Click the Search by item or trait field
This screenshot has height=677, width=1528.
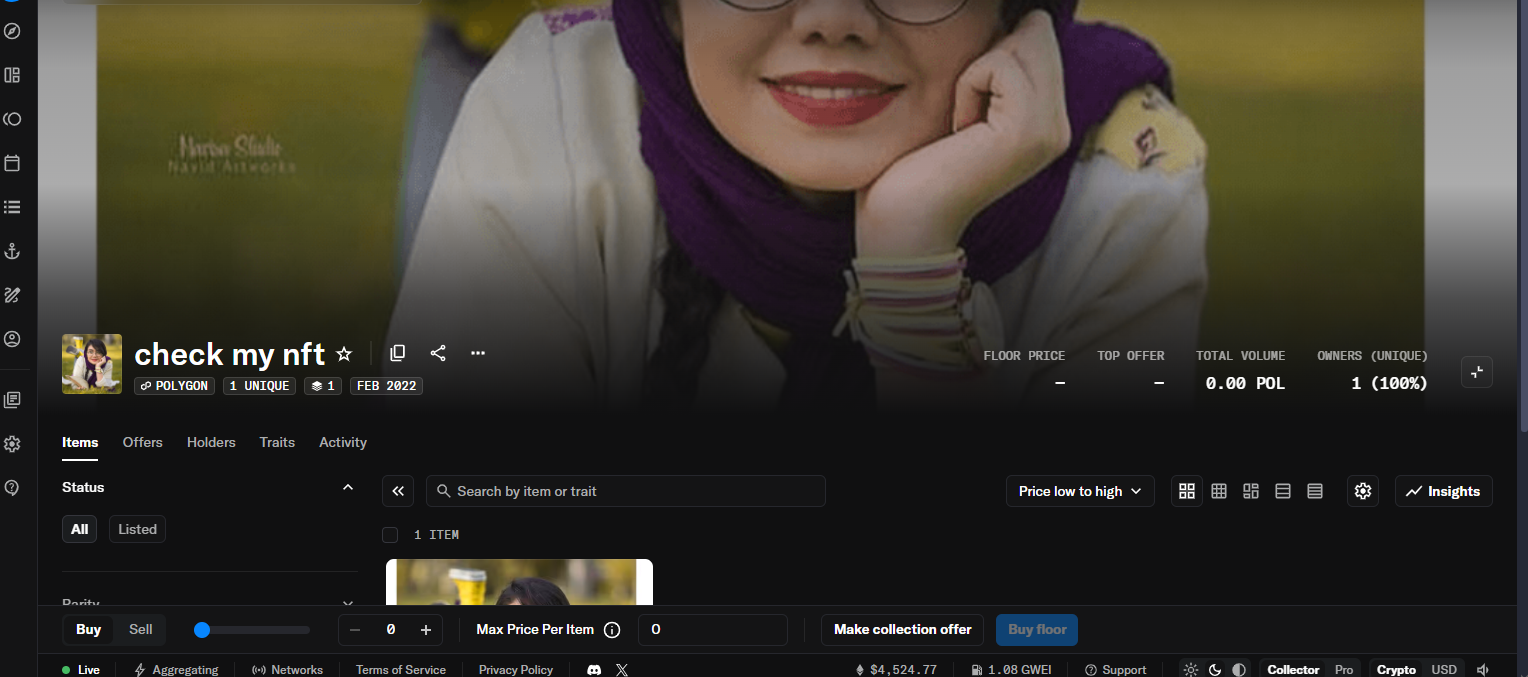point(626,491)
